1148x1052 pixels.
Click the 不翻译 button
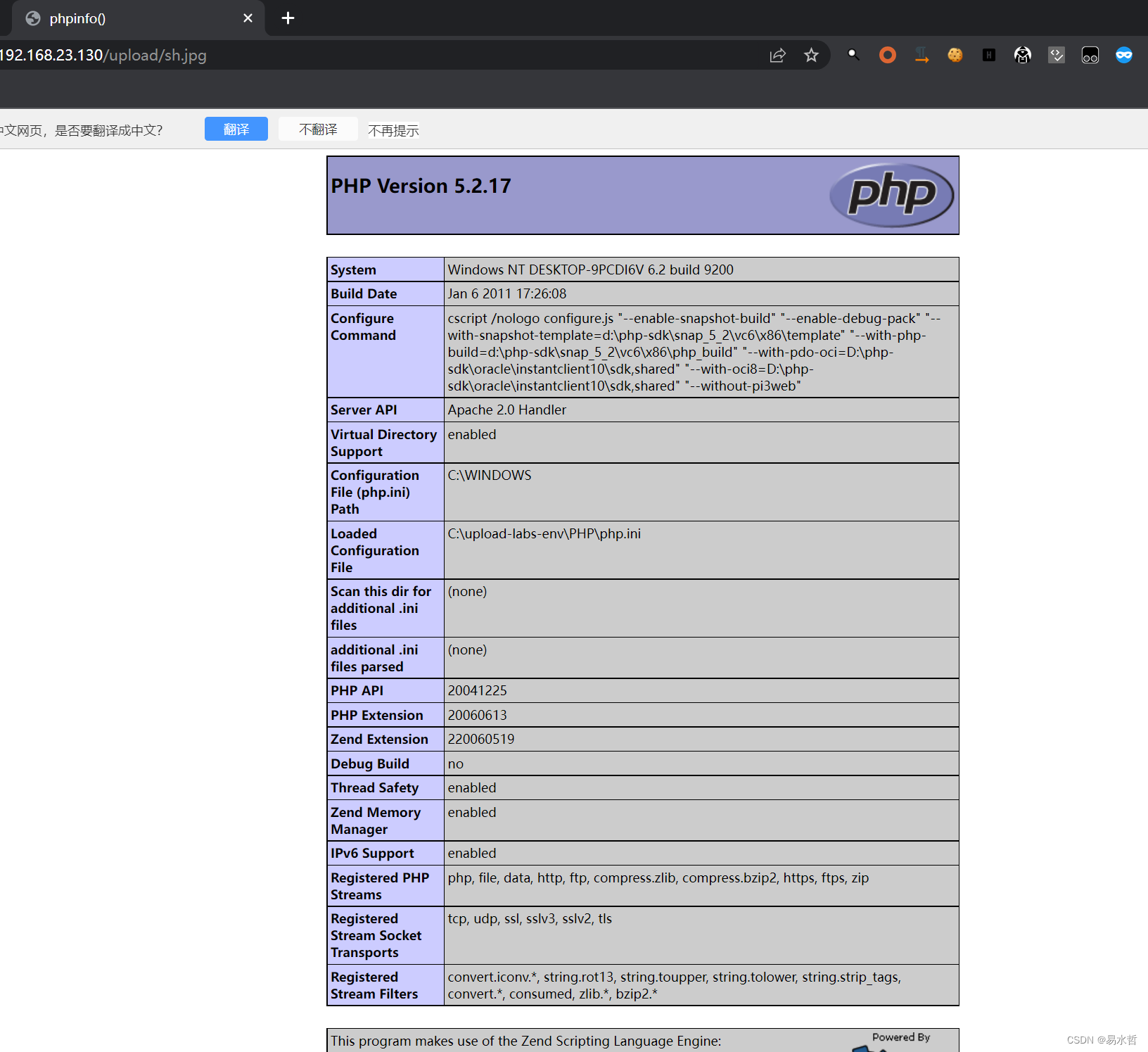tap(318, 129)
